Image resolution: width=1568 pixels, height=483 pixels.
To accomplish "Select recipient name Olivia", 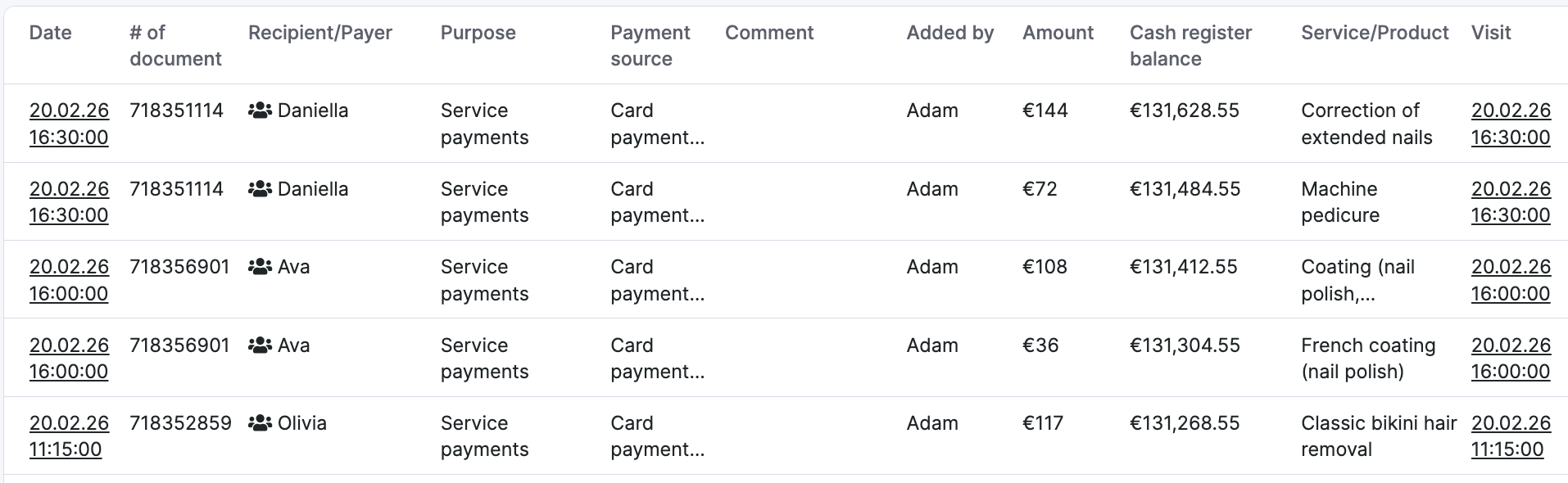I will click(x=302, y=423).
